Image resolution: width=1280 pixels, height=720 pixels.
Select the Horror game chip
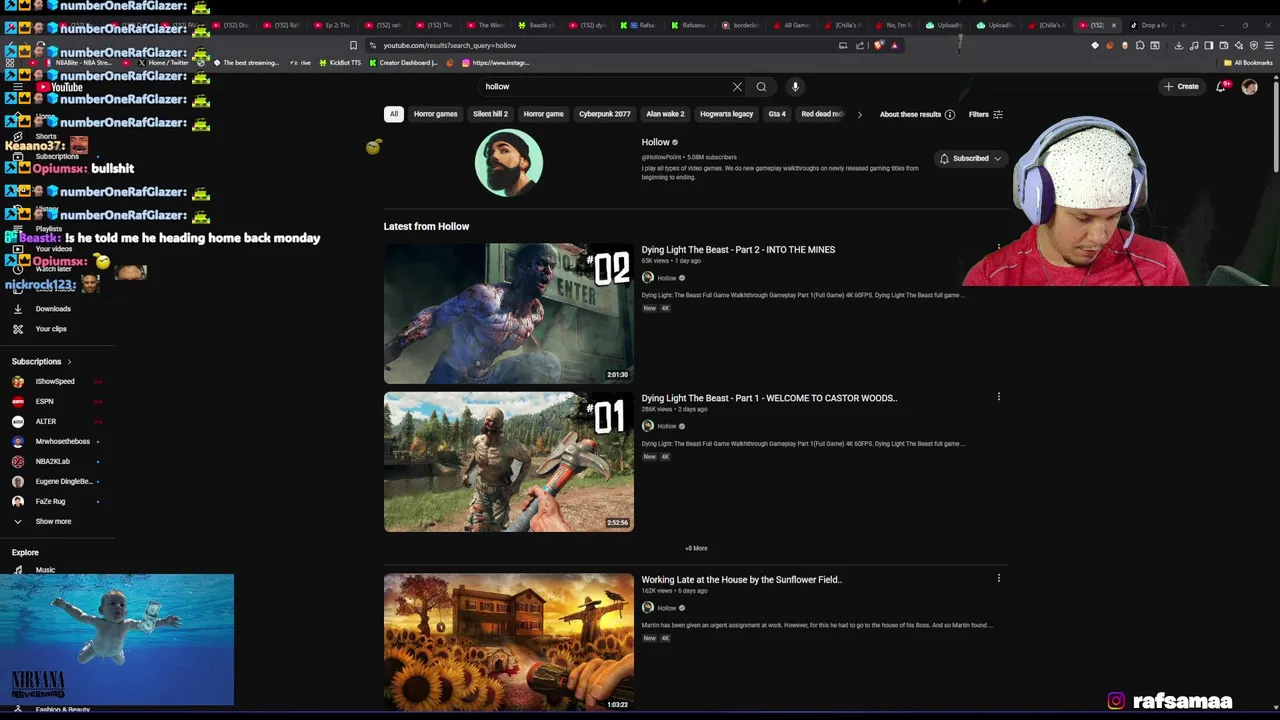point(543,114)
